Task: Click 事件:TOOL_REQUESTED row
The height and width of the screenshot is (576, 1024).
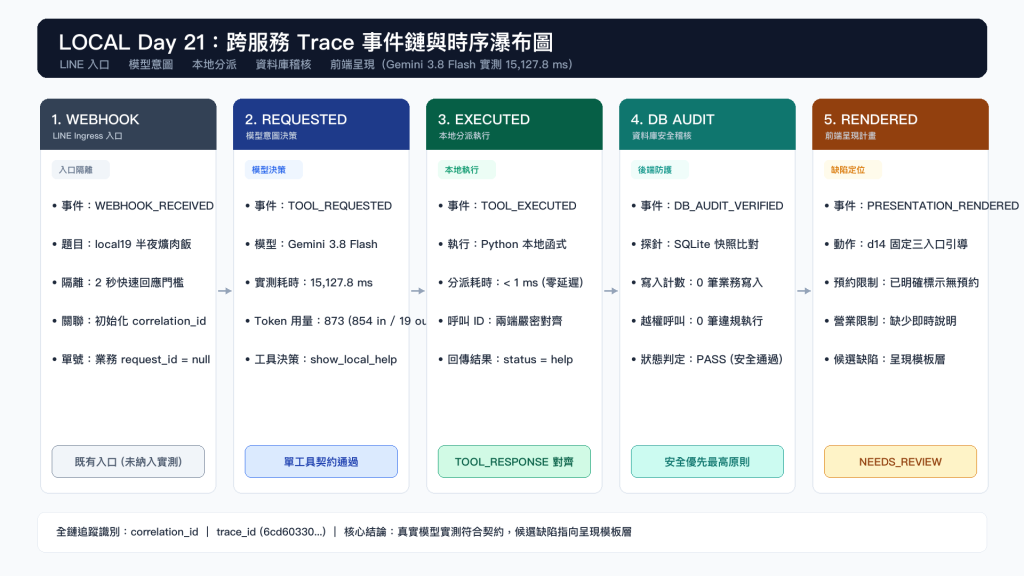Action: click(319, 206)
